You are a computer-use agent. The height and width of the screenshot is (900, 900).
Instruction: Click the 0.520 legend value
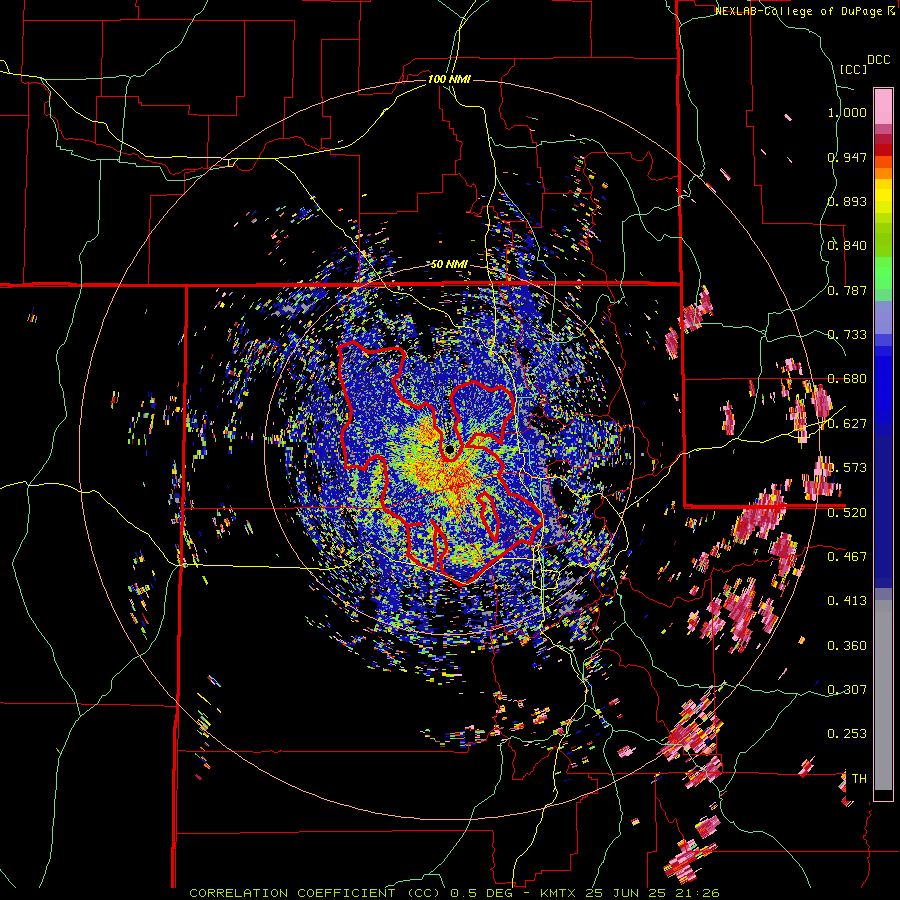click(847, 513)
